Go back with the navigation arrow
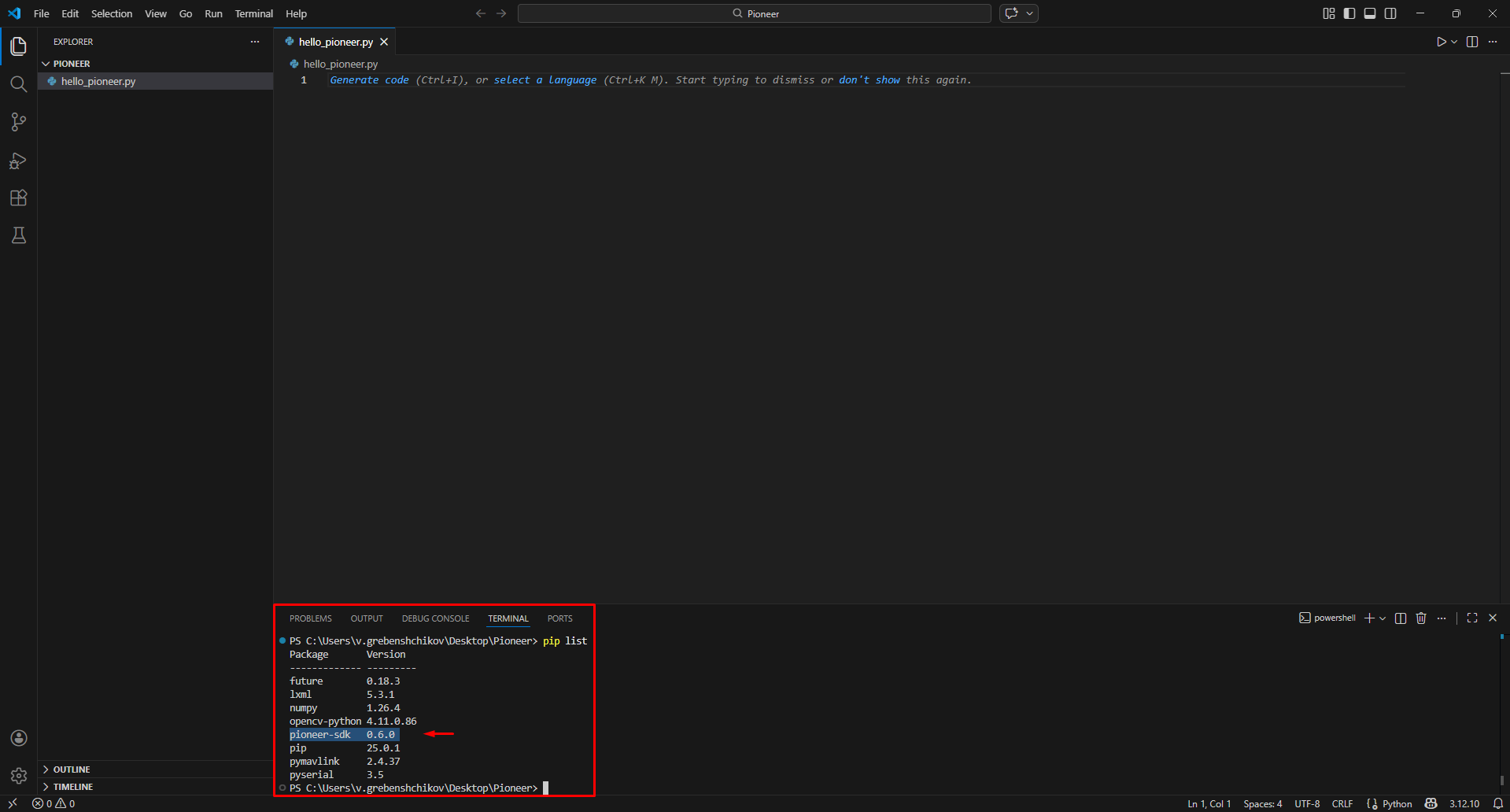 tap(481, 13)
